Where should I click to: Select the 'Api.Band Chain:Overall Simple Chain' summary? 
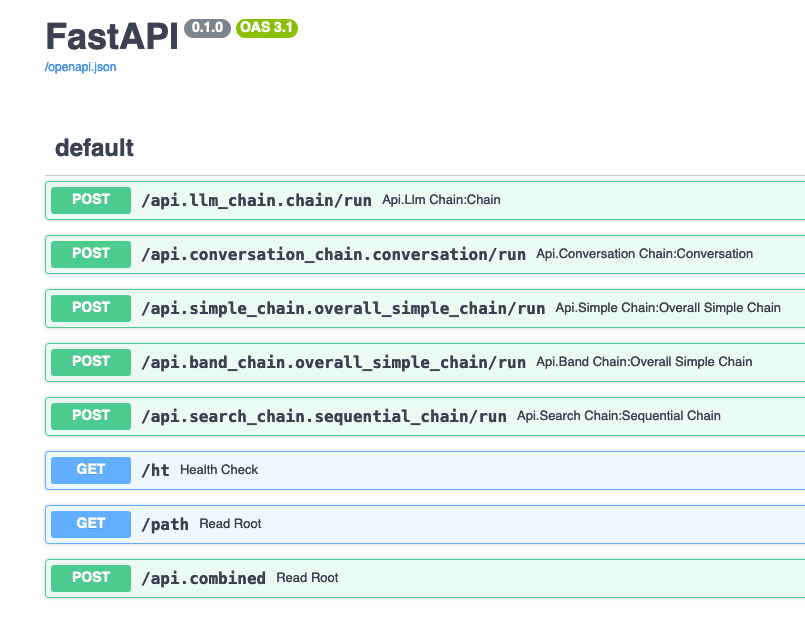pos(644,362)
